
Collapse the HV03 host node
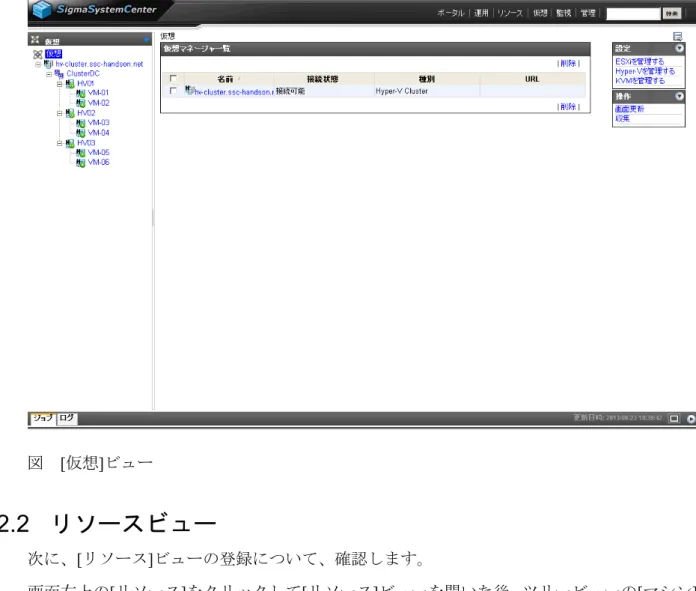click(x=59, y=143)
